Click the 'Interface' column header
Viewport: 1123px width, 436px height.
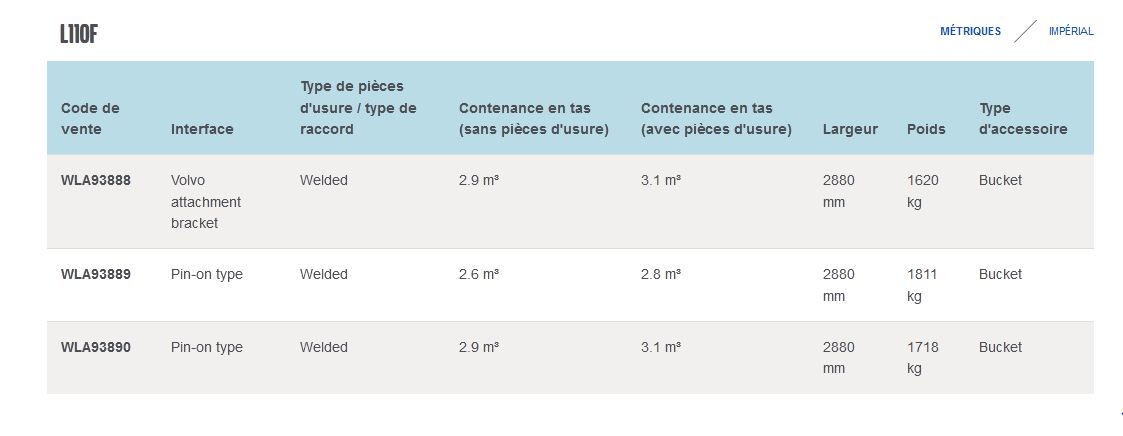point(202,129)
